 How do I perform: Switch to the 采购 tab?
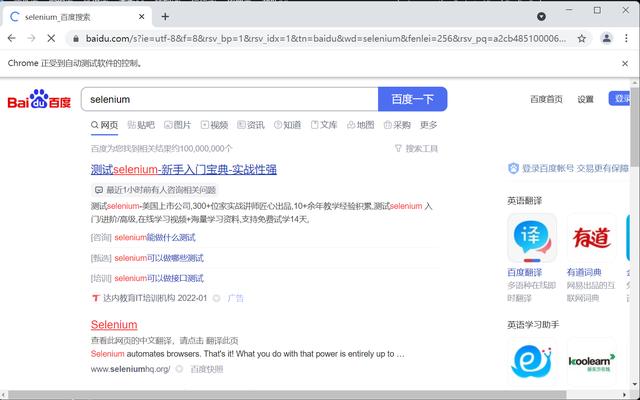(397, 125)
